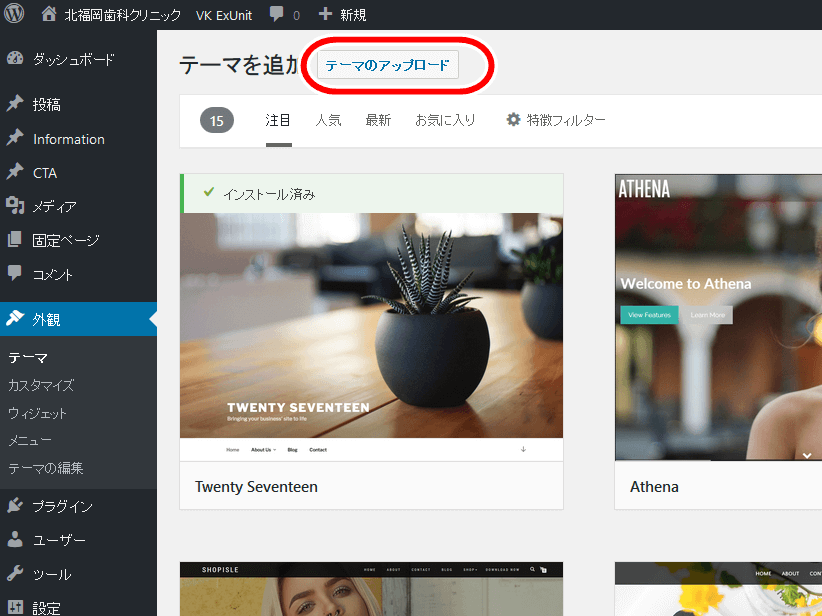822x616 pixels.
Task: Click the ツール wrench icon
Action: [15, 574]
